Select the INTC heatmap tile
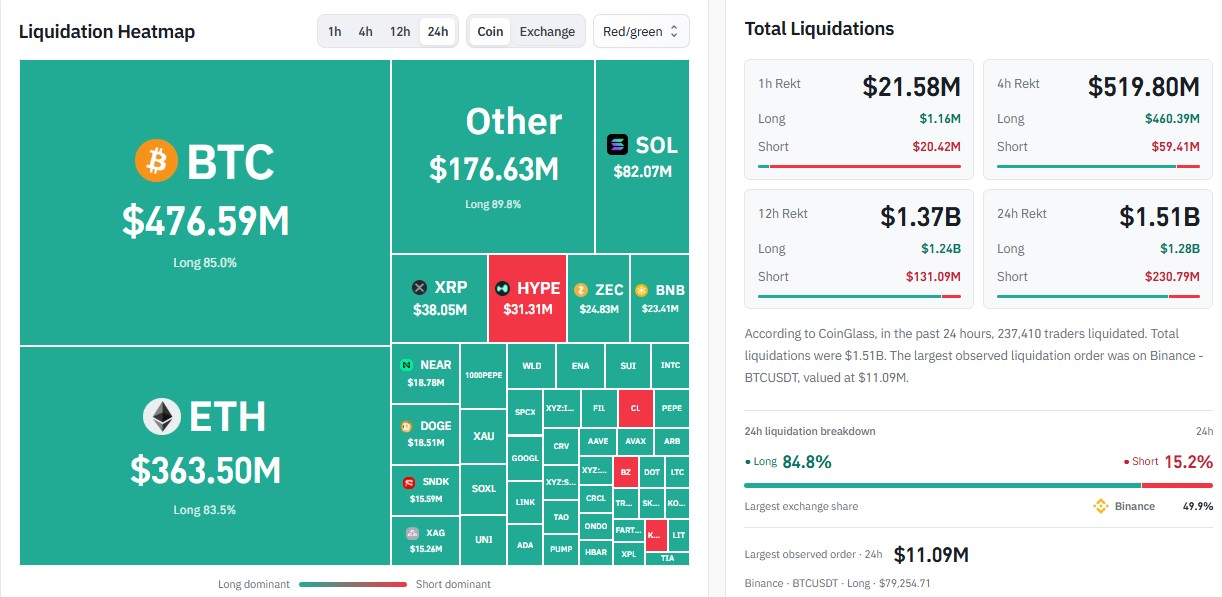Screen dimensions: 1222x597 pyautogui.click(x=671, y=366)
